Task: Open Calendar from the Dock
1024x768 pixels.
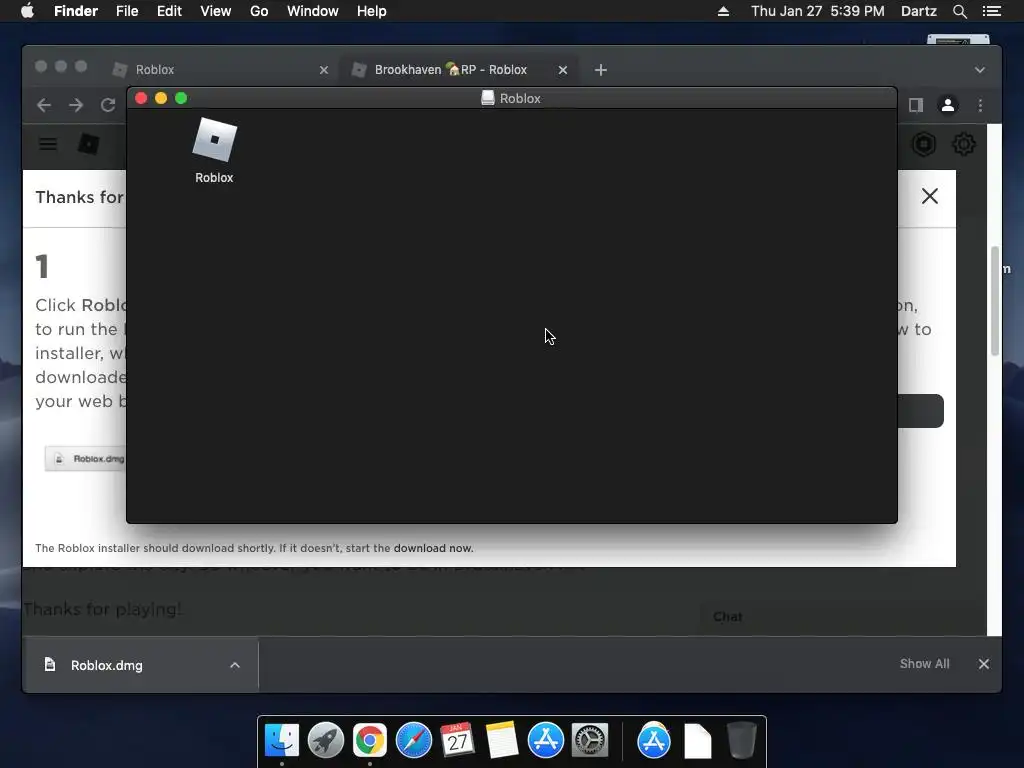Action: [x=457, y=741]
